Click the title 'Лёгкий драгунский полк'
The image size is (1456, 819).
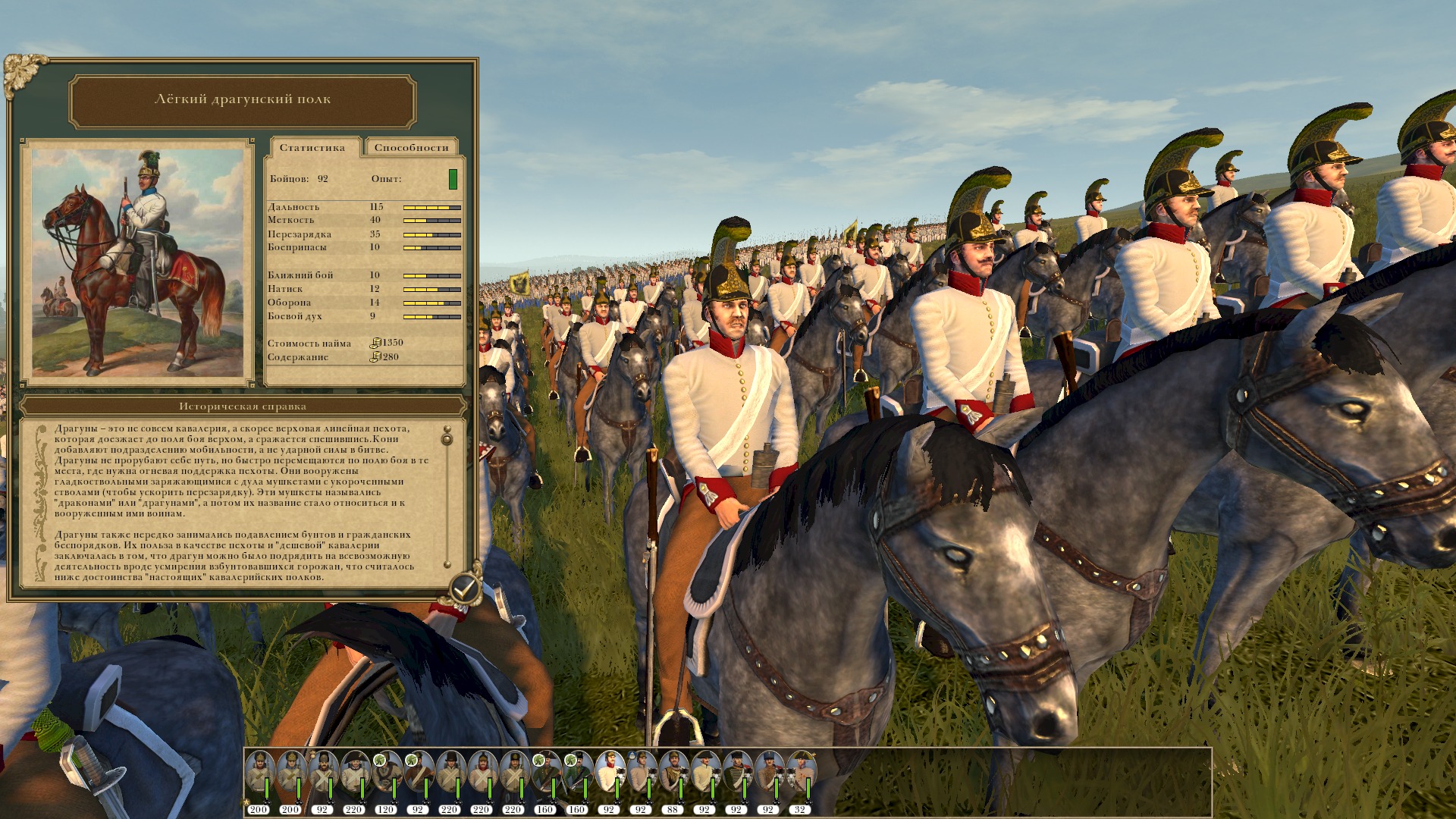point(243,99)
